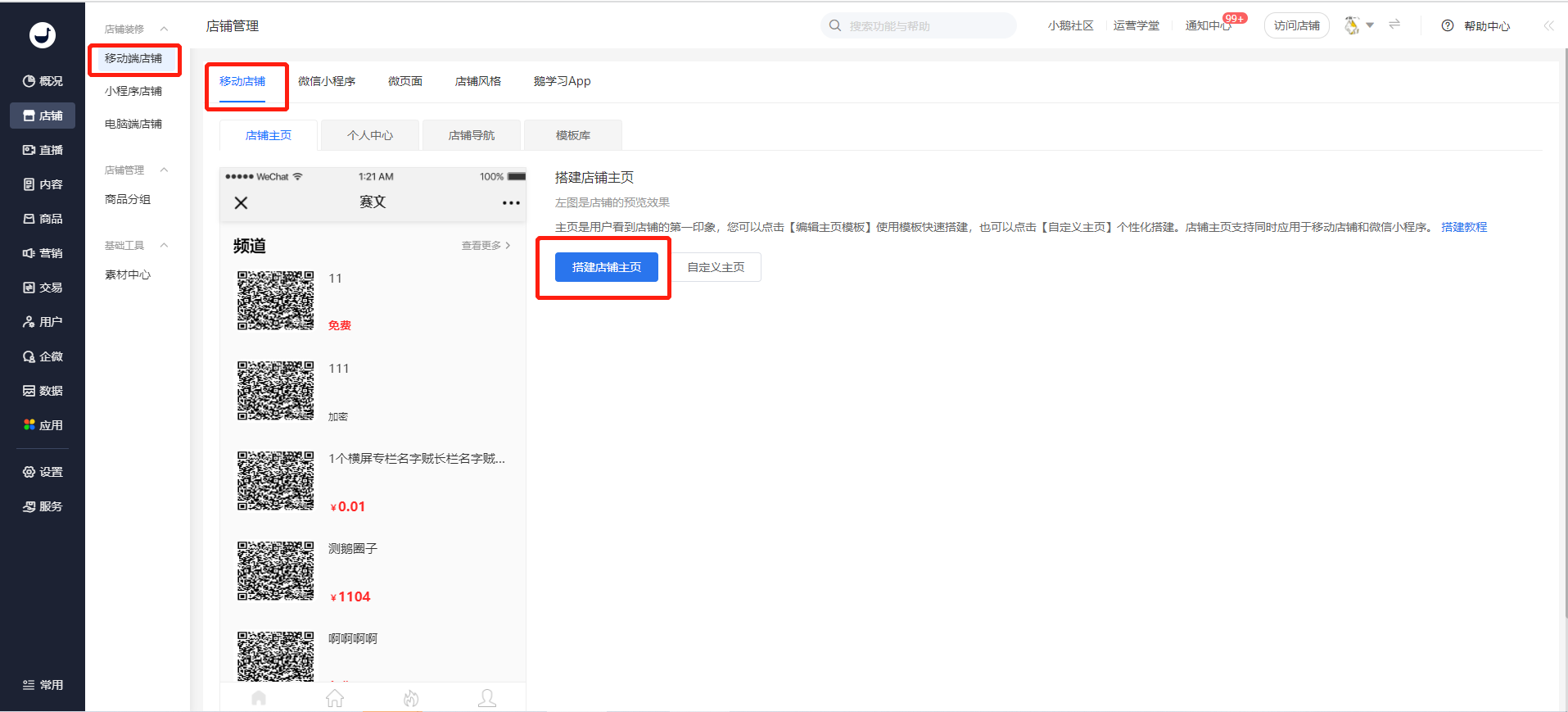This screenshot has width=1568, height=712.
Task: Click the ¥1104 price text
Action: 350,596
